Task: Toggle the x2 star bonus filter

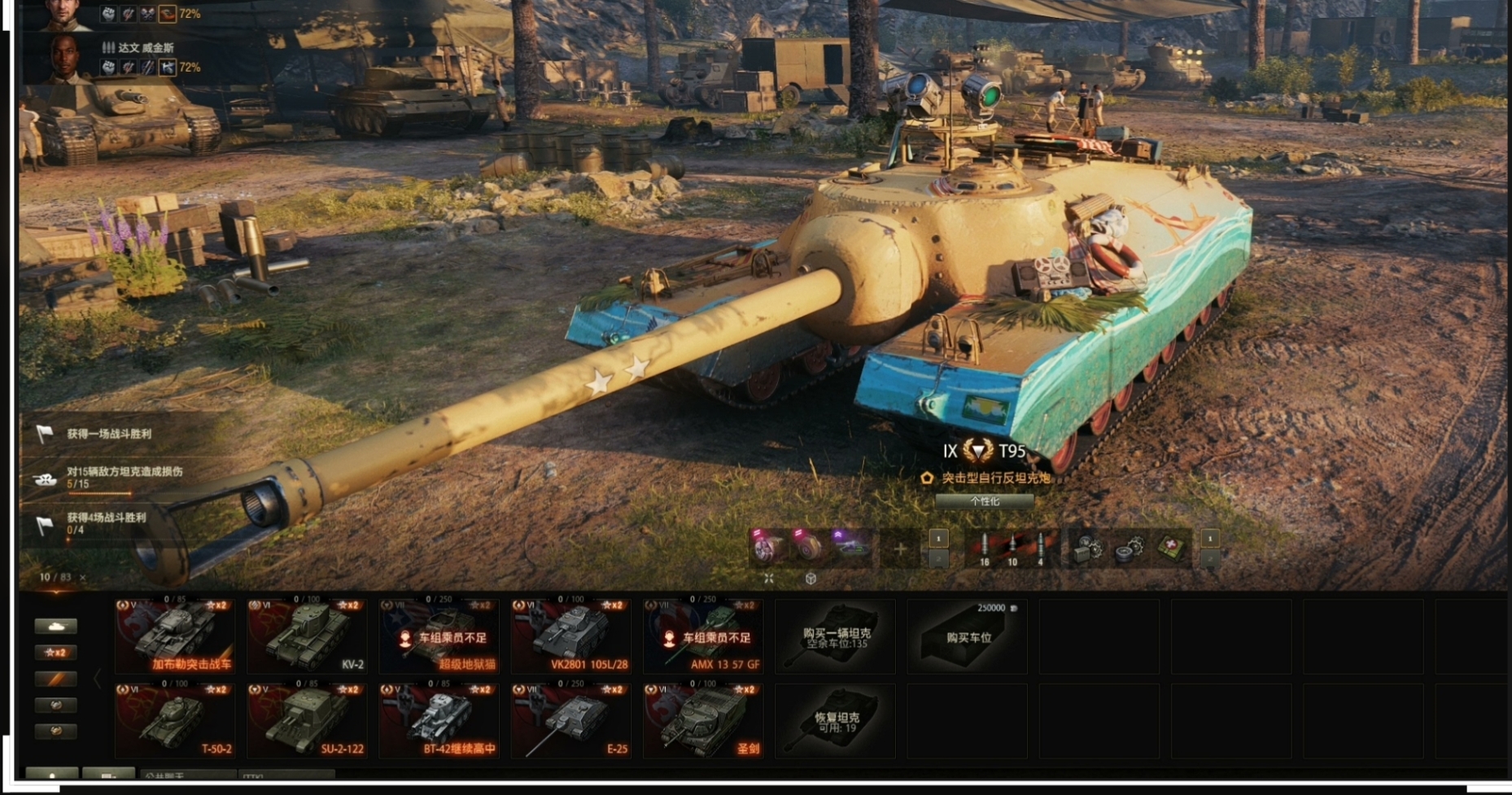Action: point(56,653)
